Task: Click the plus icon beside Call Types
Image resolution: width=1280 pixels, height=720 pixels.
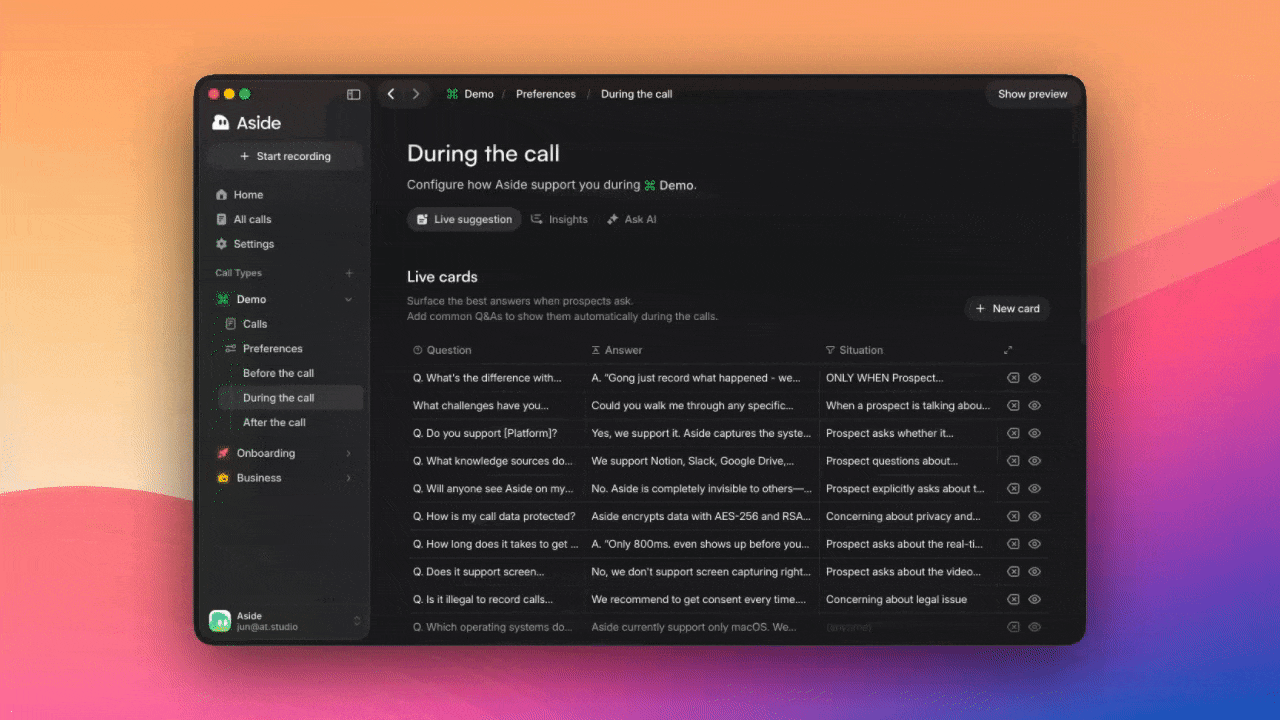Action: pyautogui.click(x=349, y=273)
